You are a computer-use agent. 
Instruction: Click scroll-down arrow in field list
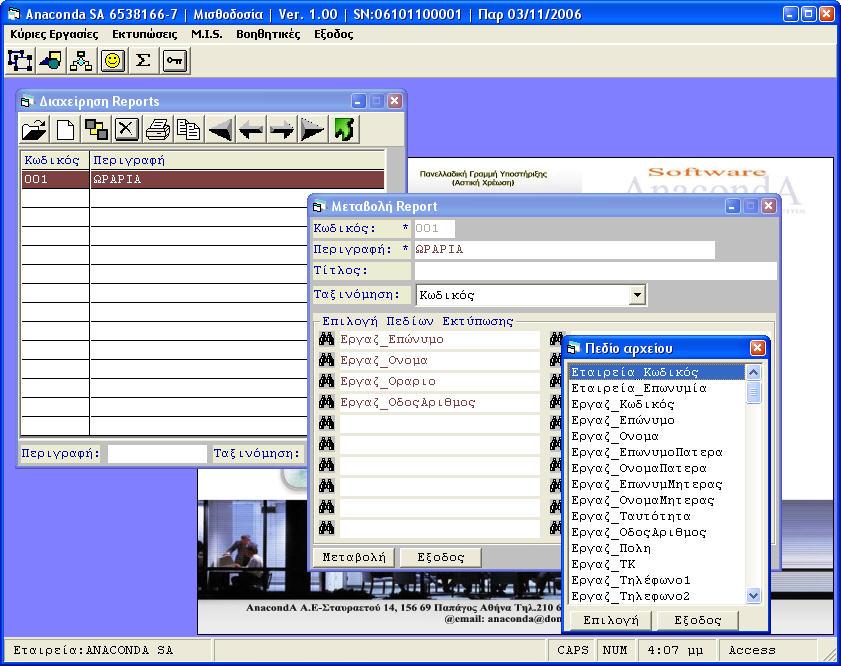pos(753,595)
